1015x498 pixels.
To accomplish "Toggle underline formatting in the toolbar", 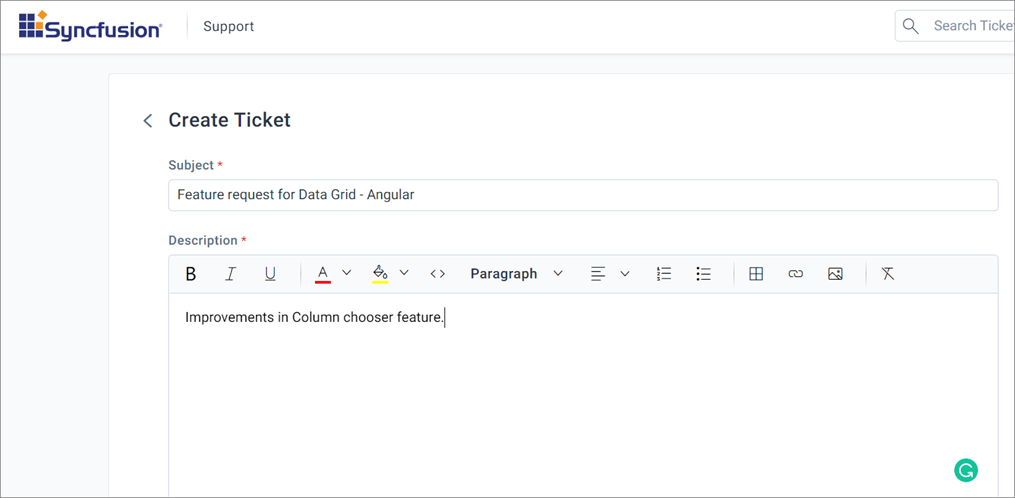I will [x=270, y=274].
